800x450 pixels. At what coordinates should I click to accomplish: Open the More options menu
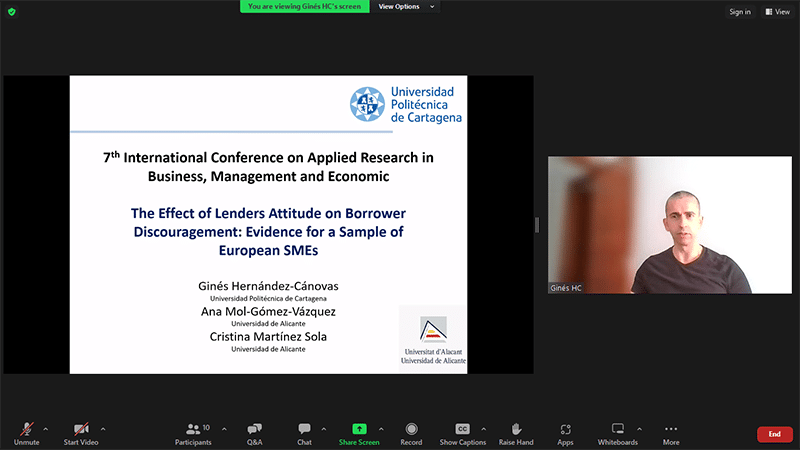coord(671,429)
